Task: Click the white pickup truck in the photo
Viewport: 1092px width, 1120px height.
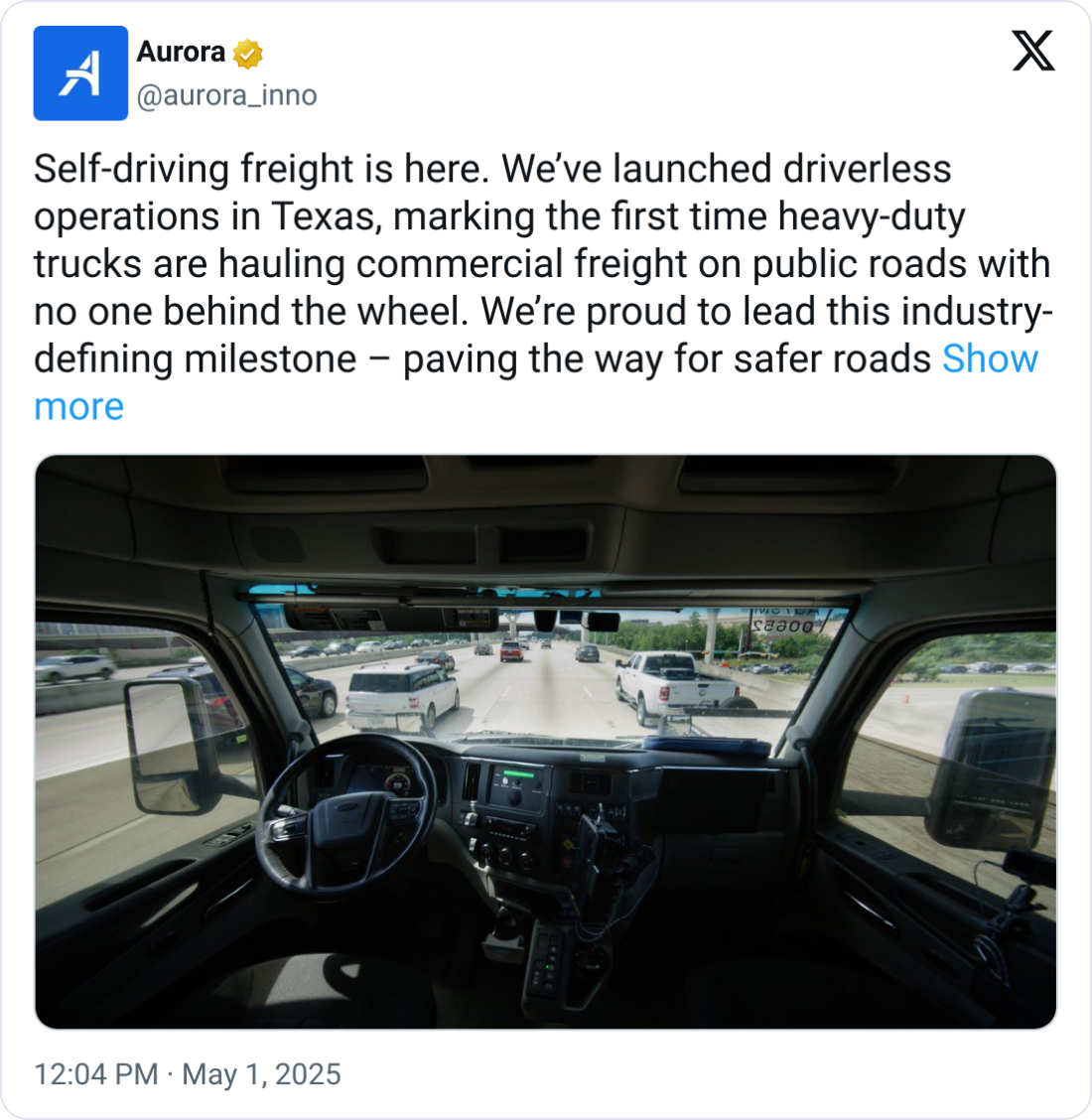Action: tap(674, 686)
